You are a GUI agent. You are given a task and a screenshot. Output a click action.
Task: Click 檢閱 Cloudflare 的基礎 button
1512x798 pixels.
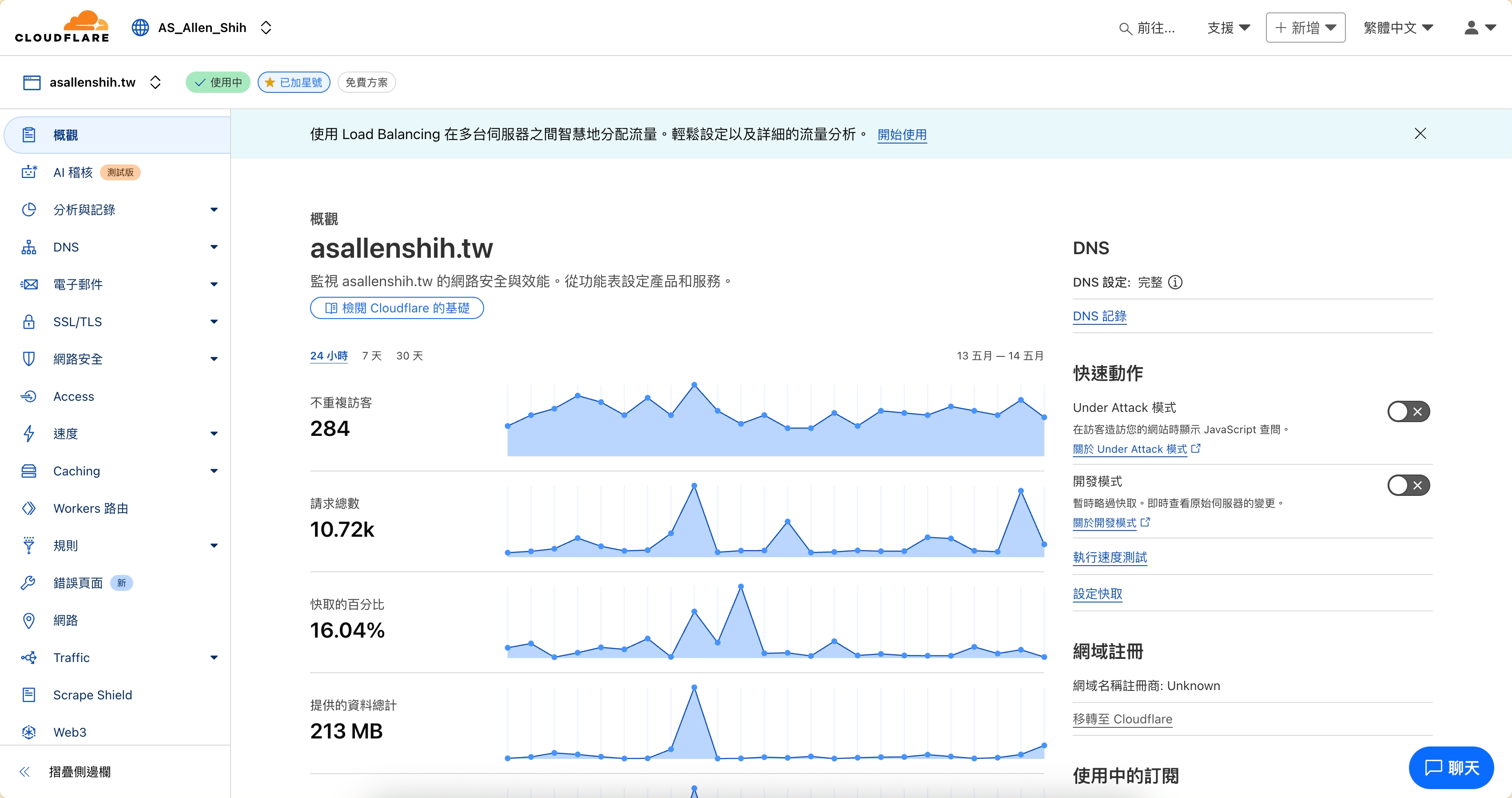(x=397, y=308)
